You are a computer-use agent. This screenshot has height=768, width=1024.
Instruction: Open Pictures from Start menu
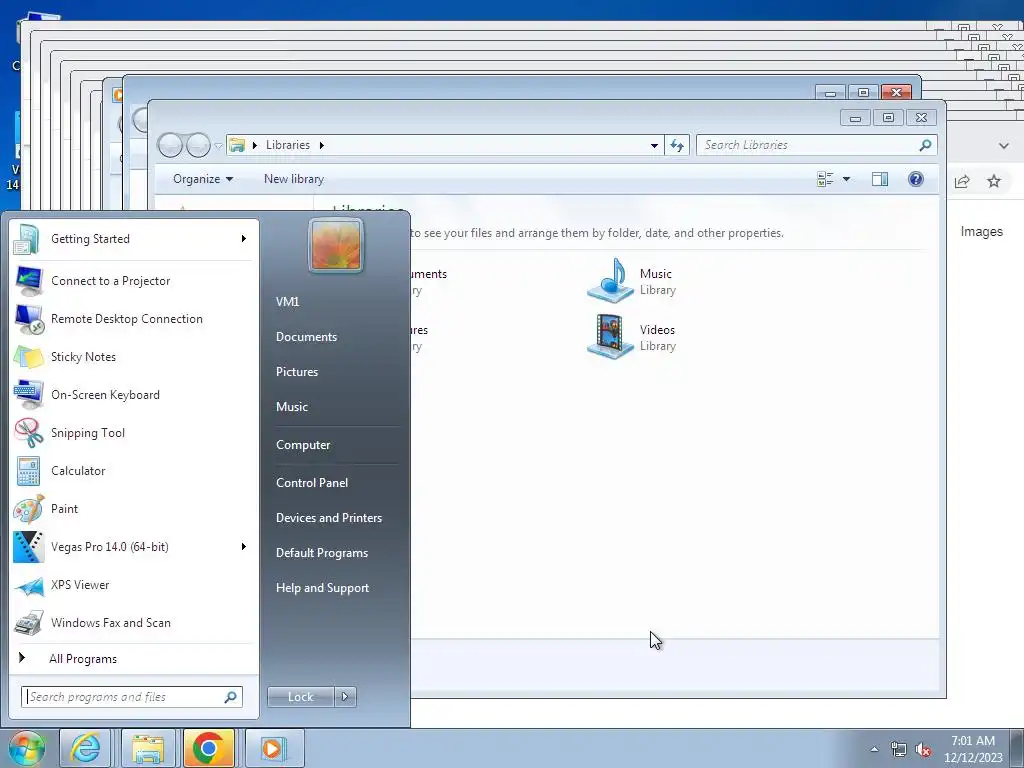point(297,372)
